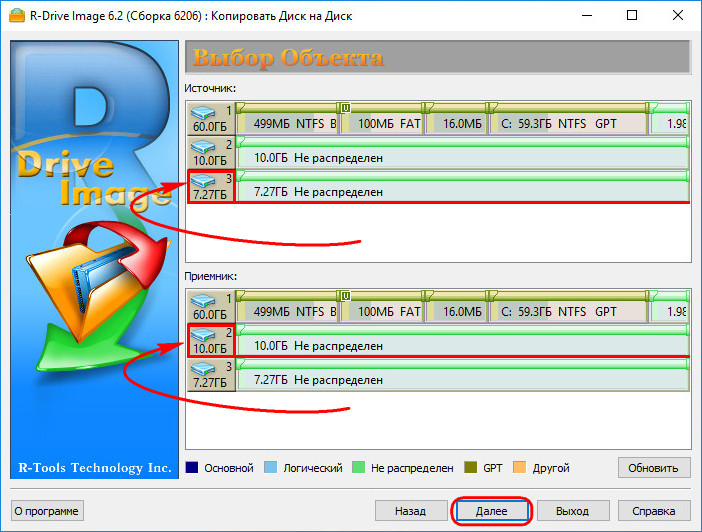
Task: Open the О программе dialog
Action: 48,510
